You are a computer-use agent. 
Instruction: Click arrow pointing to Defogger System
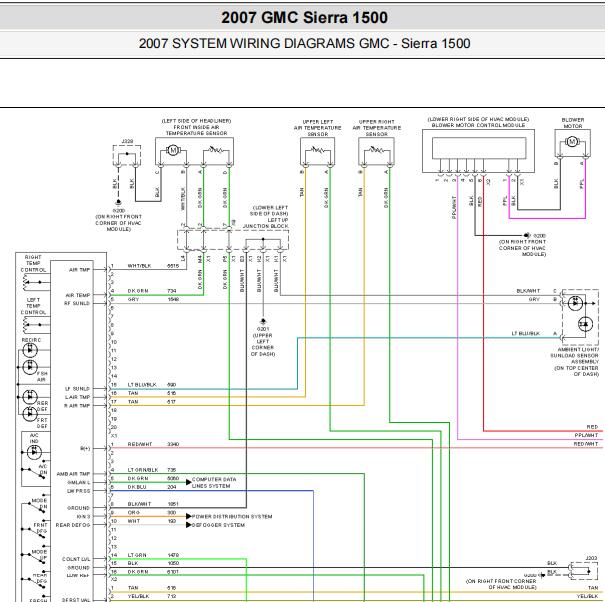189,525
